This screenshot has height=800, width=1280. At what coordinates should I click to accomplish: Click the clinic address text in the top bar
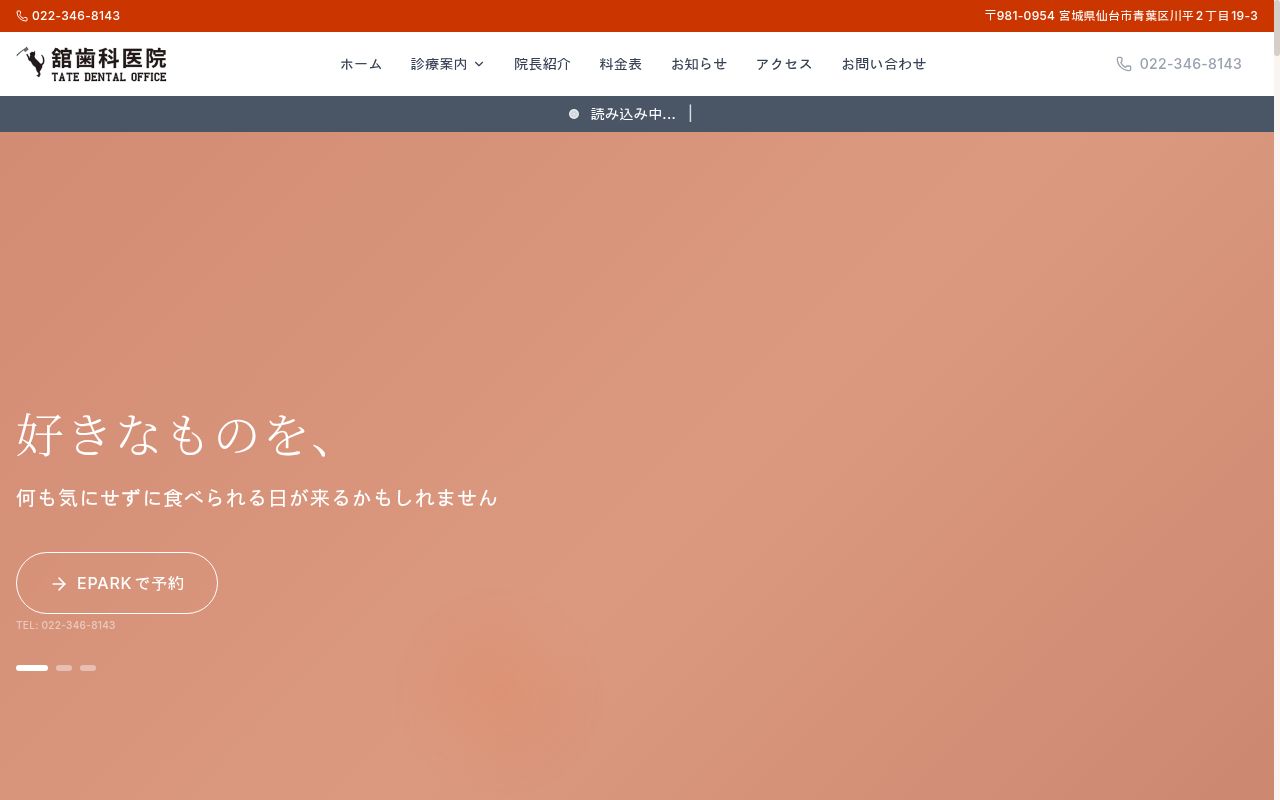click(1121, 16)
